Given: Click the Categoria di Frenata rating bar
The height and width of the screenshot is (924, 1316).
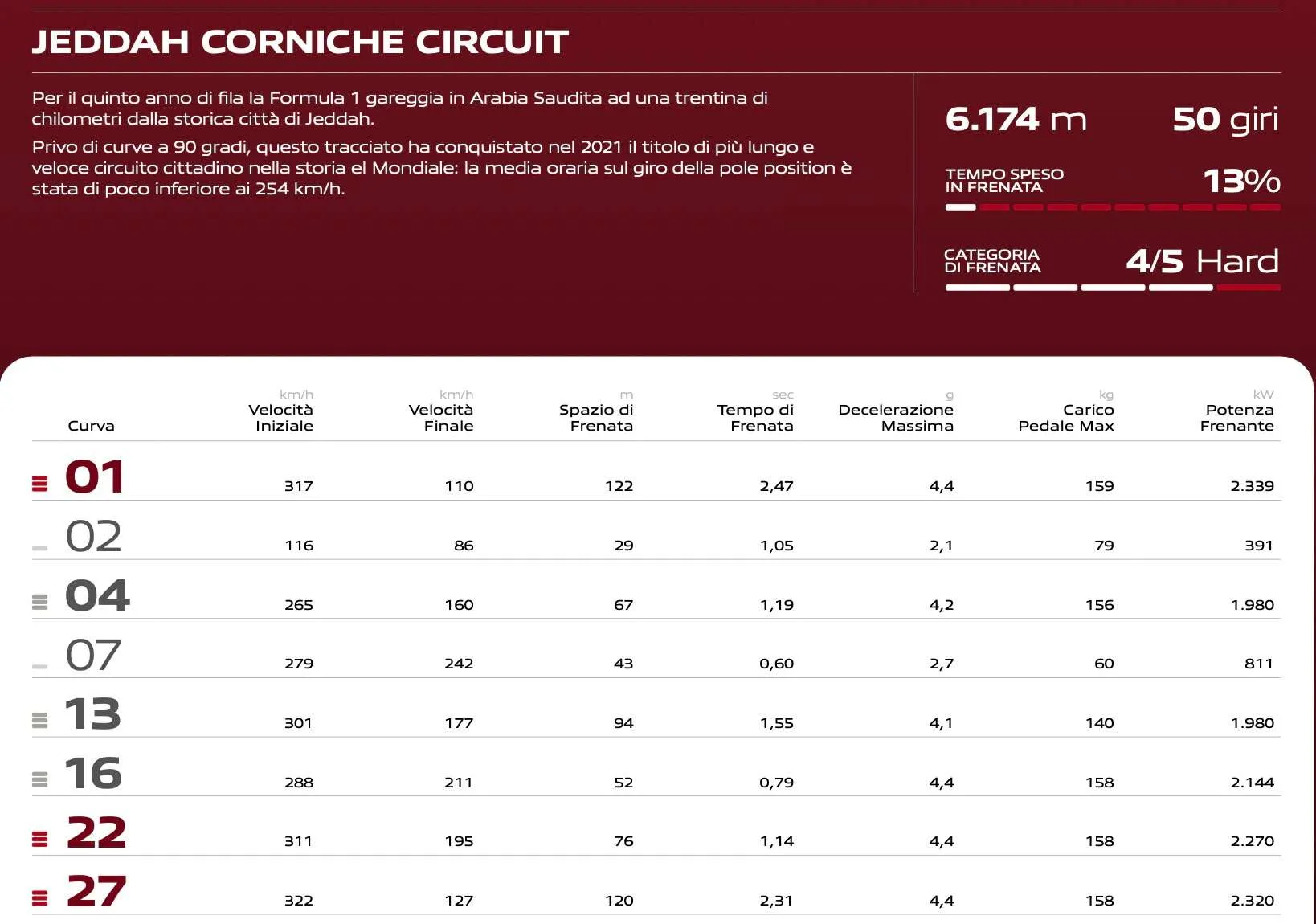Looking at the screenshot, I should pyautogui.click(x=1112, y=287).
